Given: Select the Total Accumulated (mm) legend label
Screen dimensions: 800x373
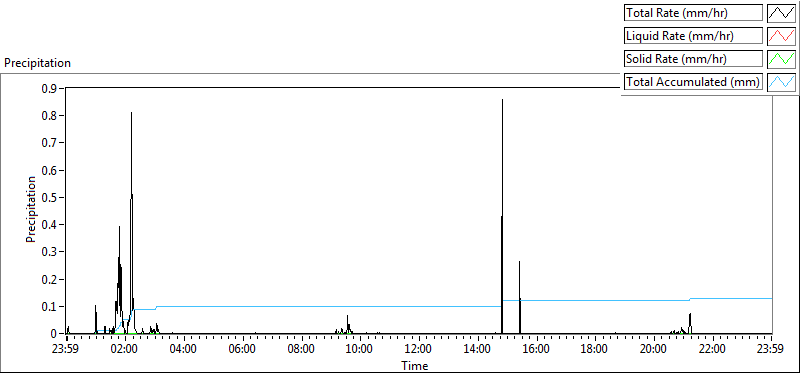Looking at the screenshot, I should pos(692,81).
